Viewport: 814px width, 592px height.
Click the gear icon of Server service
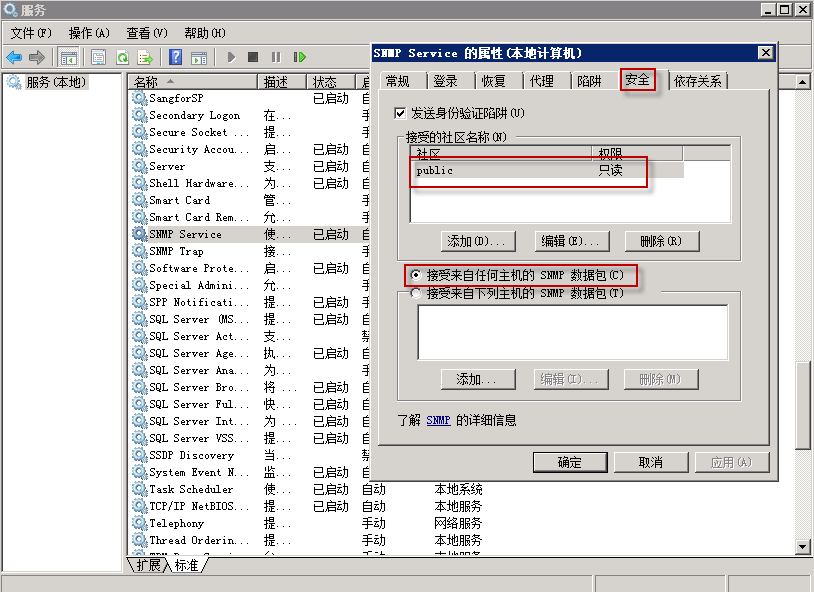pos(139,166)
